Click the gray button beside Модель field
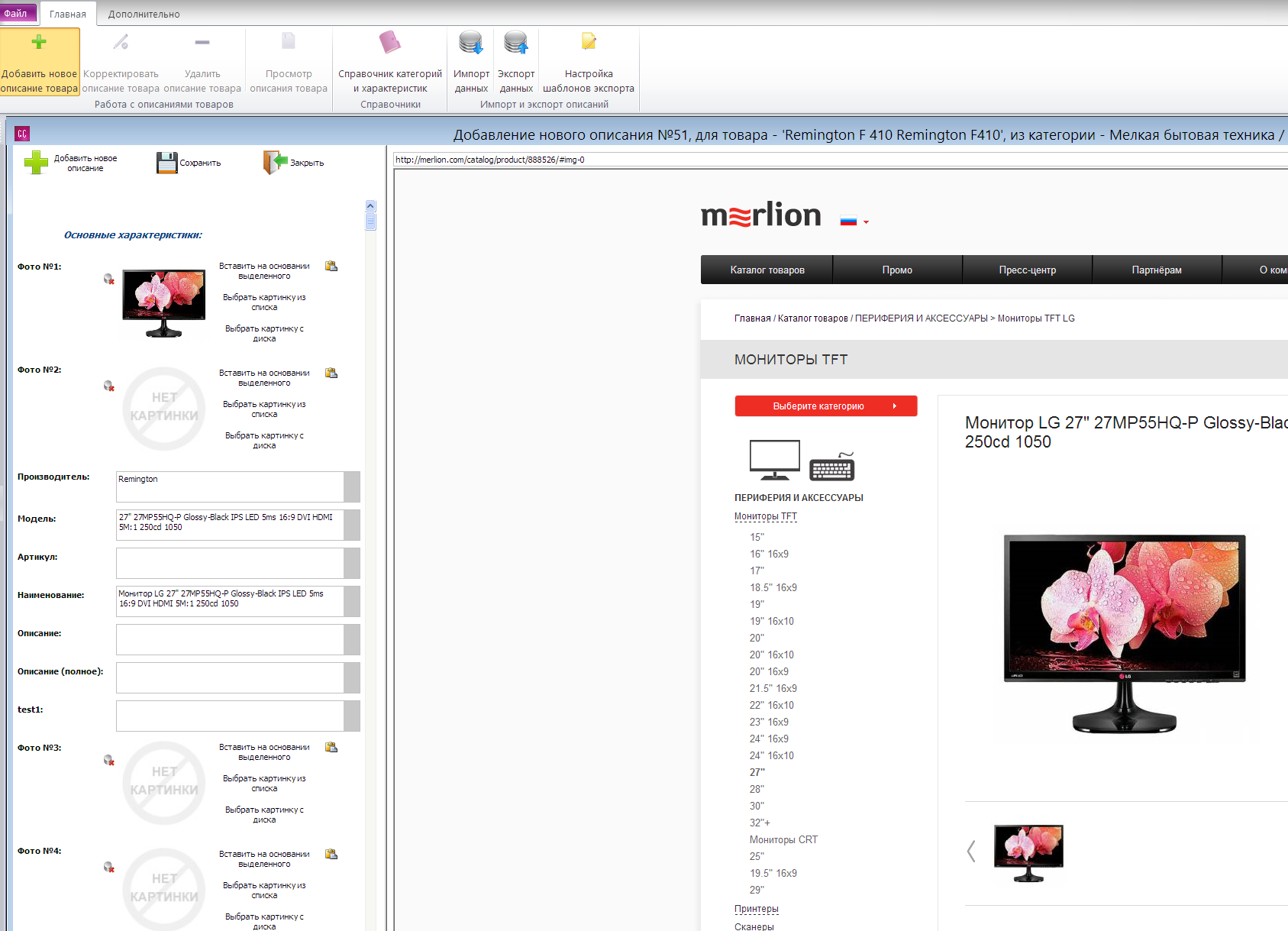Image resolution: width=1288 pixels, height=931 pixels. 352,525
